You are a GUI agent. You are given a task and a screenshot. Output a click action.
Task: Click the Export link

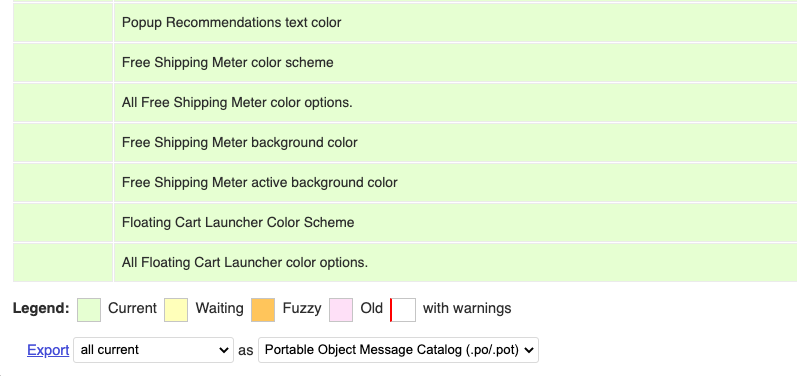(x=48, y=350)
